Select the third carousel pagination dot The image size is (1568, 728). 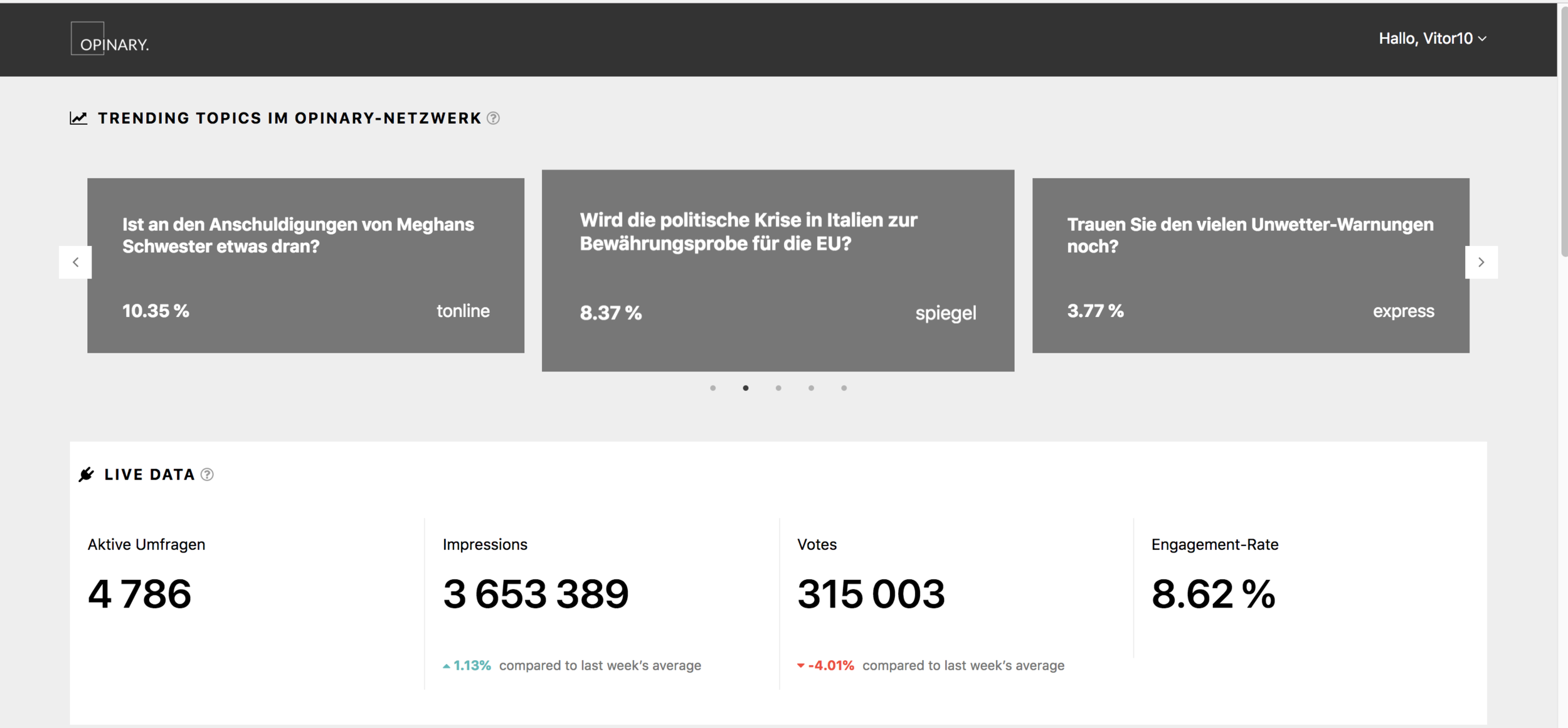coord(778,388)
